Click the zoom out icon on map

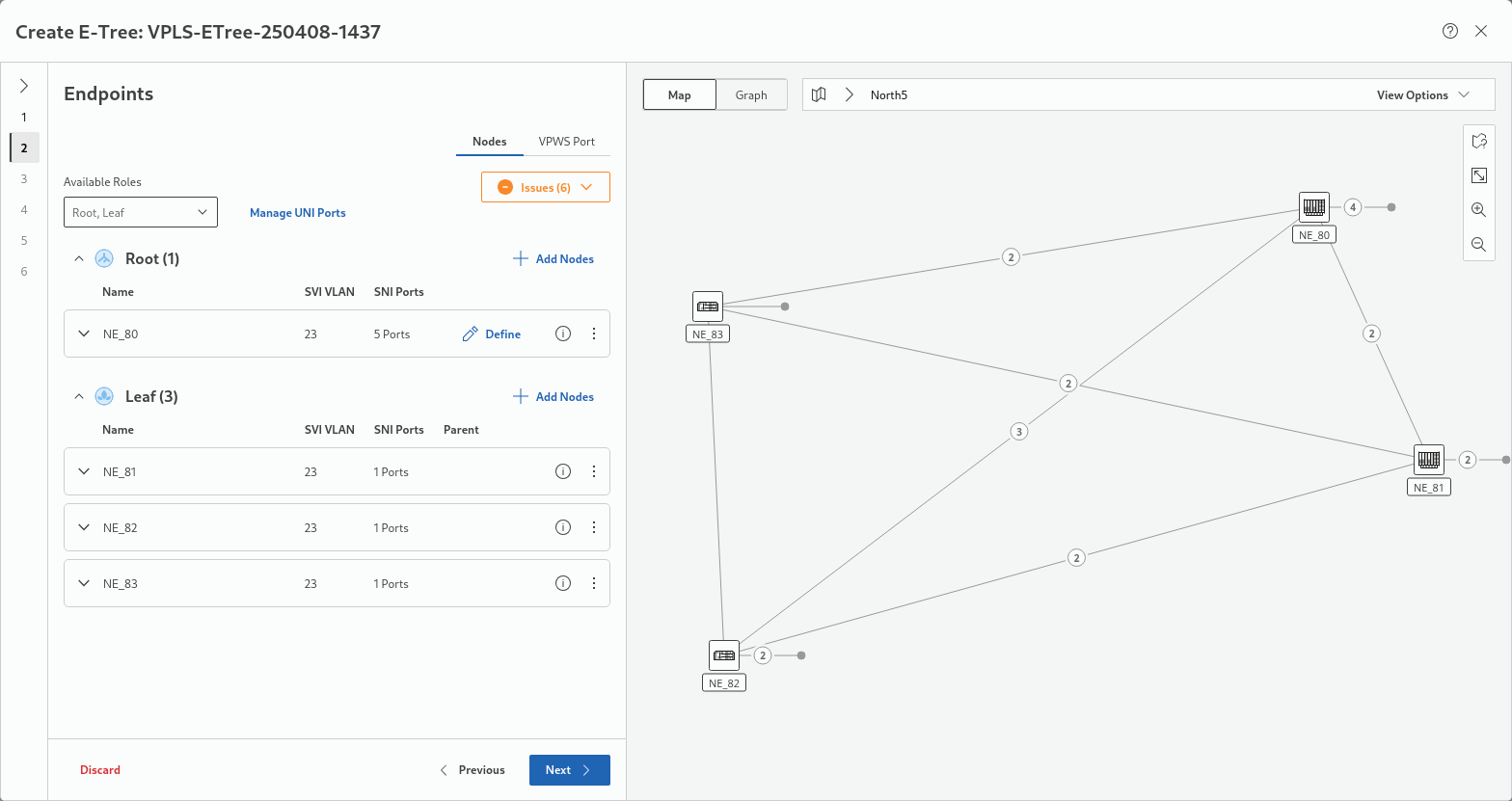(x=1478, y=245)
